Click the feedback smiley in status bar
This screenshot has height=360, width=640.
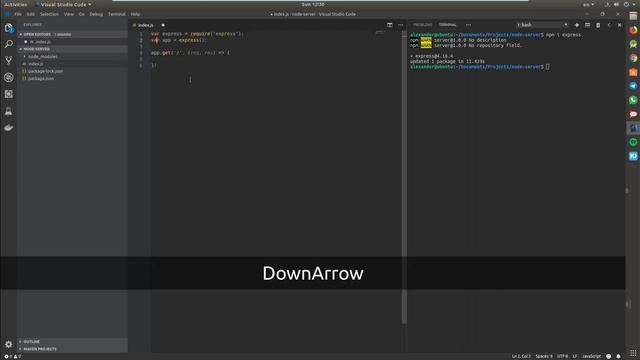(x=609, y=356)
